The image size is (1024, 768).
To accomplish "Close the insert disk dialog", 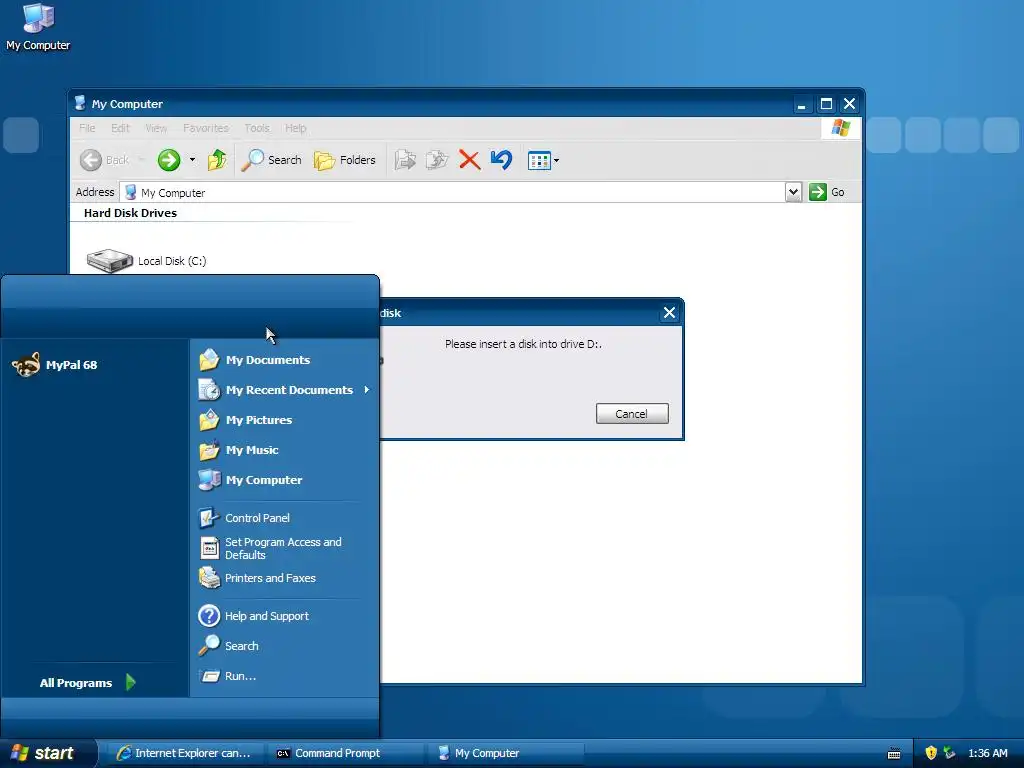I will coord(669,313).
